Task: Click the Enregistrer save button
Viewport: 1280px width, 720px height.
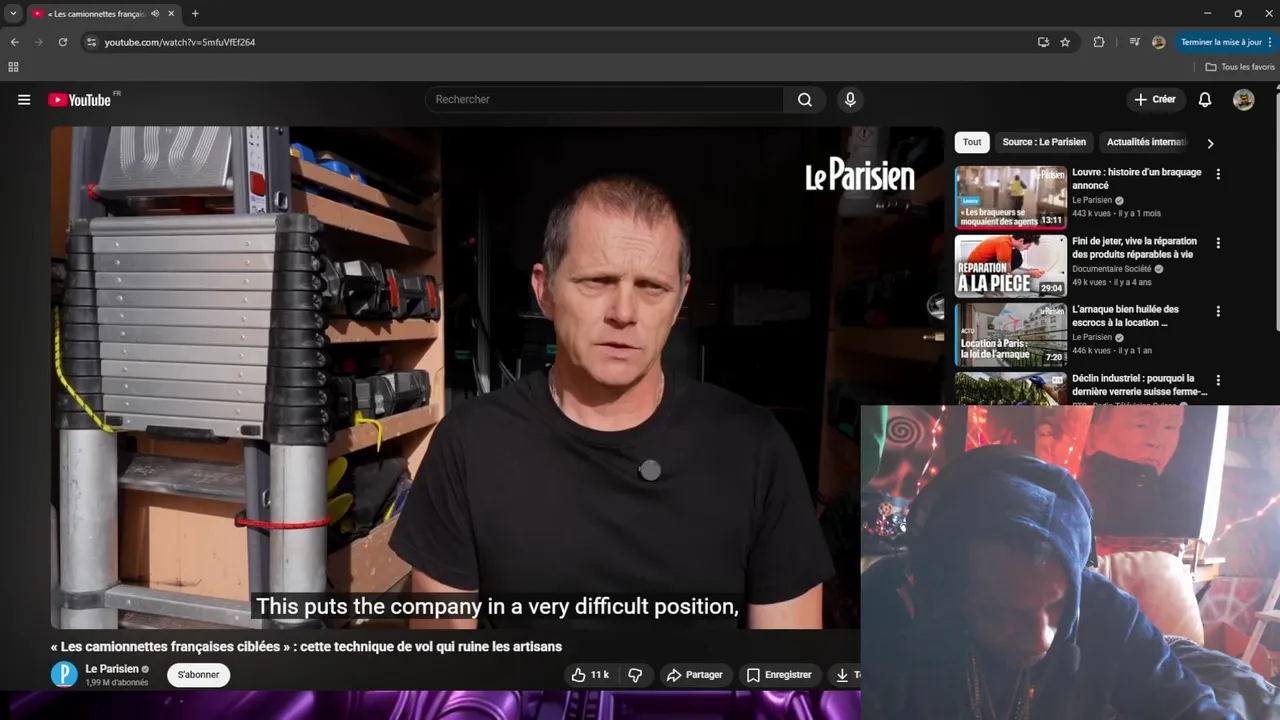Action: tap(779, 675)
